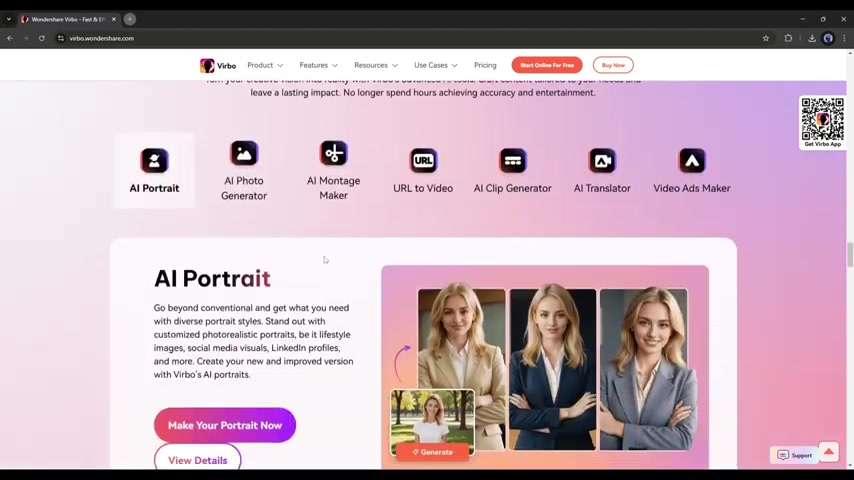Open the Pricing page
This screenshot has height=480, width=854.
point(485,65)
